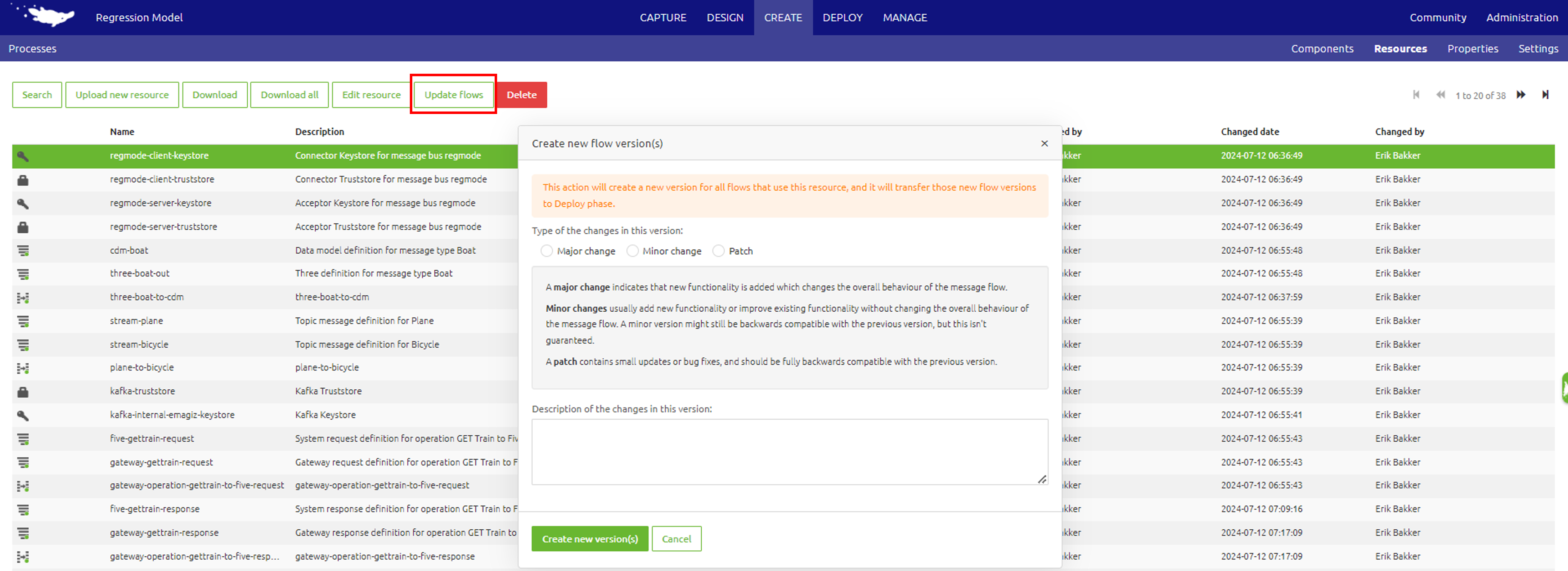Choose the Patch radio option
This screenshot has height=571, width=1568.
(x=718, y=251)
